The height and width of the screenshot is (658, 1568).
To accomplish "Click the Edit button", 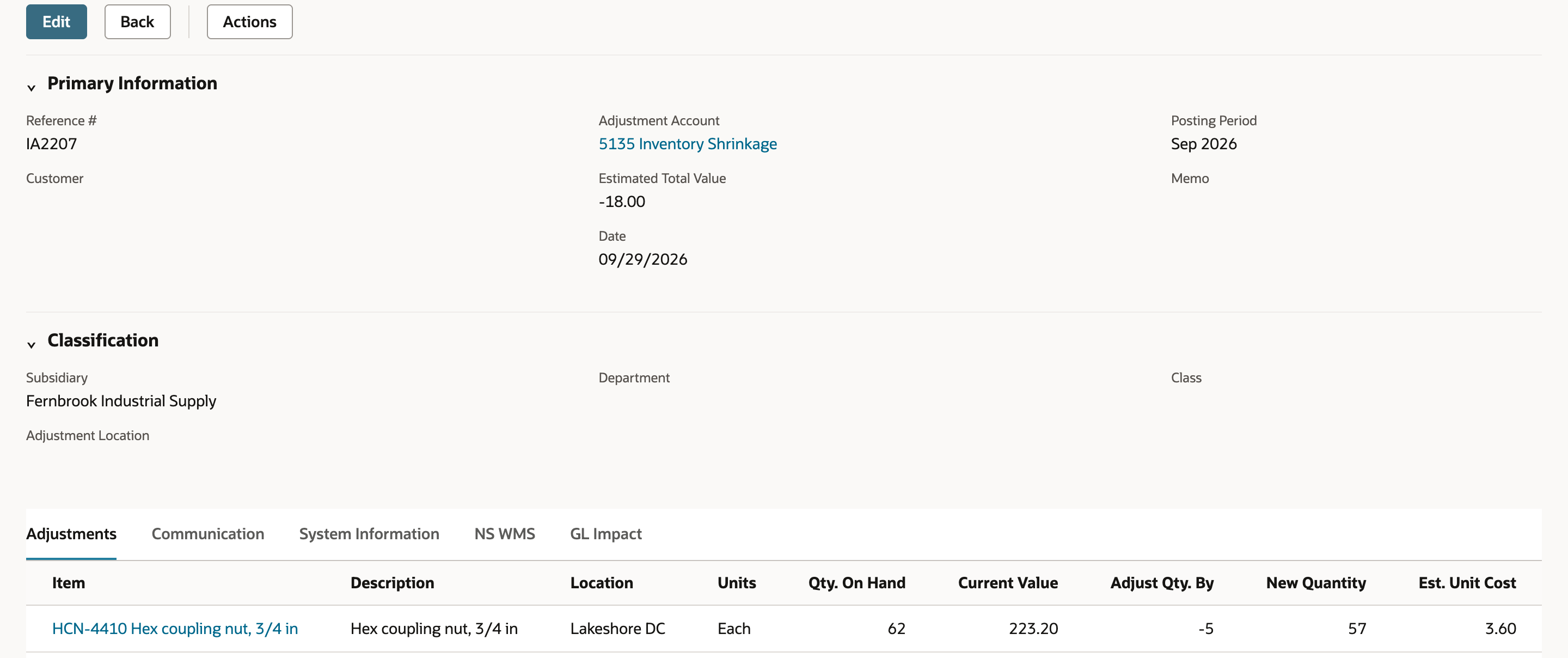I will coord(56,22).
